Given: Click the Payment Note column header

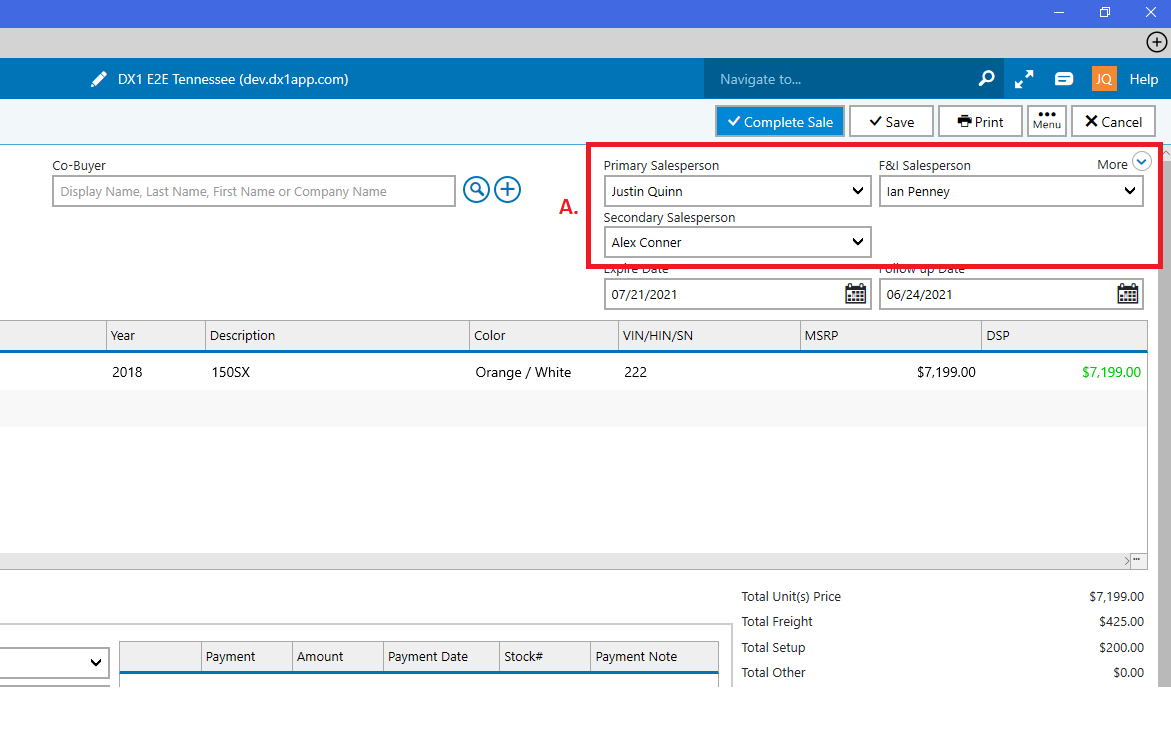Looking at the screenshot, I should (x=654, y=656).
